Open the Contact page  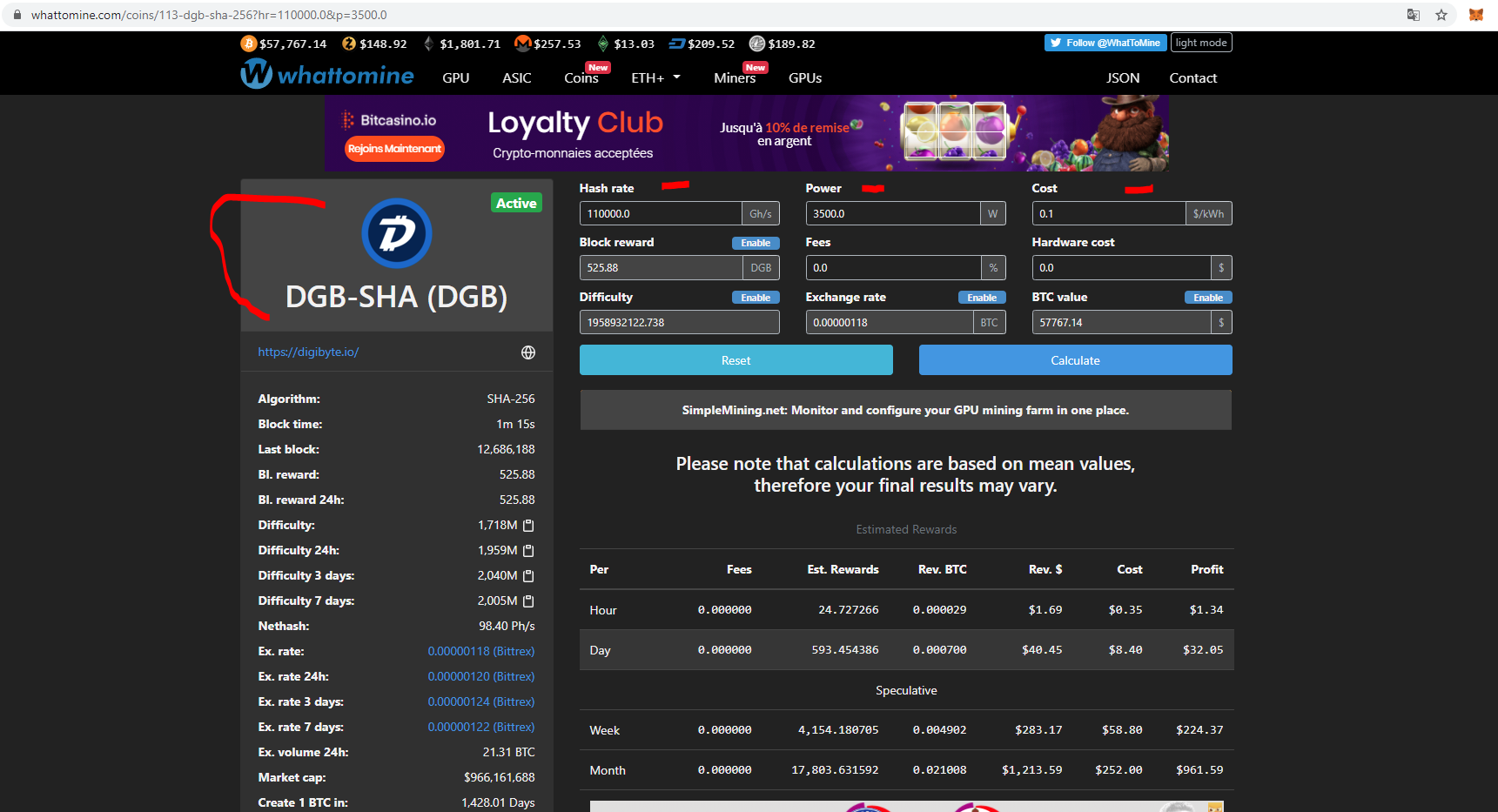pos(1193,78)
